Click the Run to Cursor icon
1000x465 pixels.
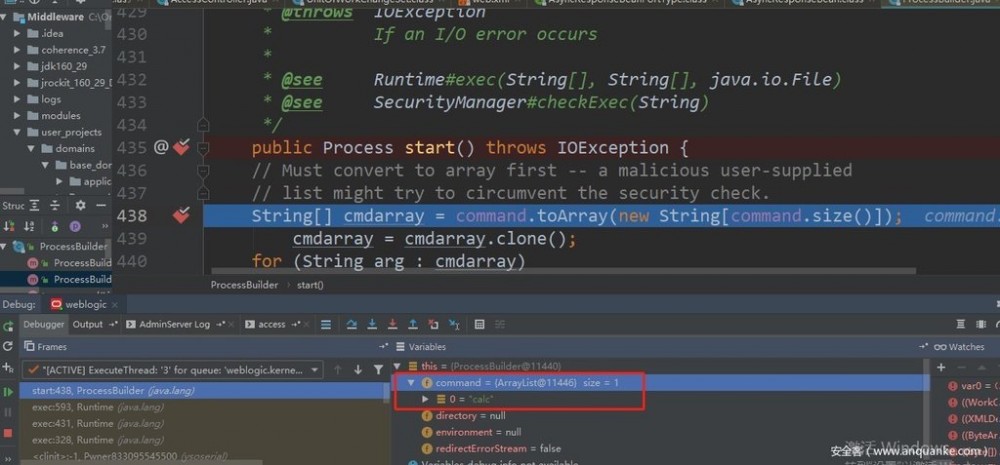click(455, 325)
